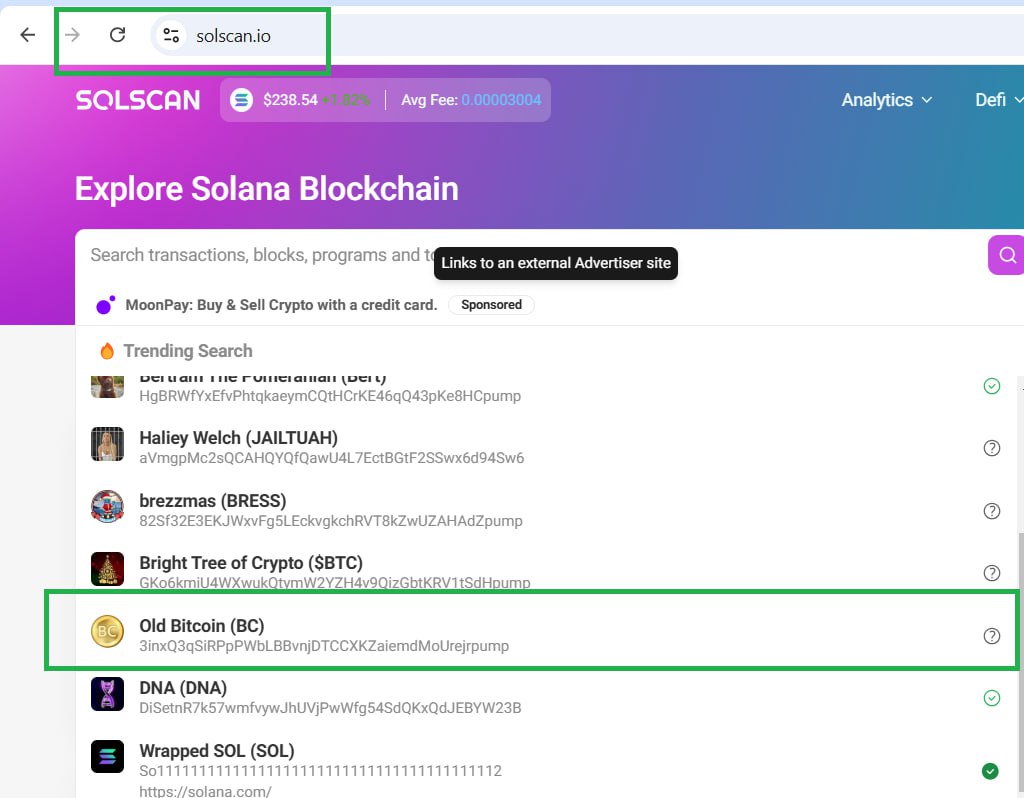Open site information icon beside solscan.io
Image resolution: width=1024 pixels, height=798 pixels.
(x=171, y=35)
